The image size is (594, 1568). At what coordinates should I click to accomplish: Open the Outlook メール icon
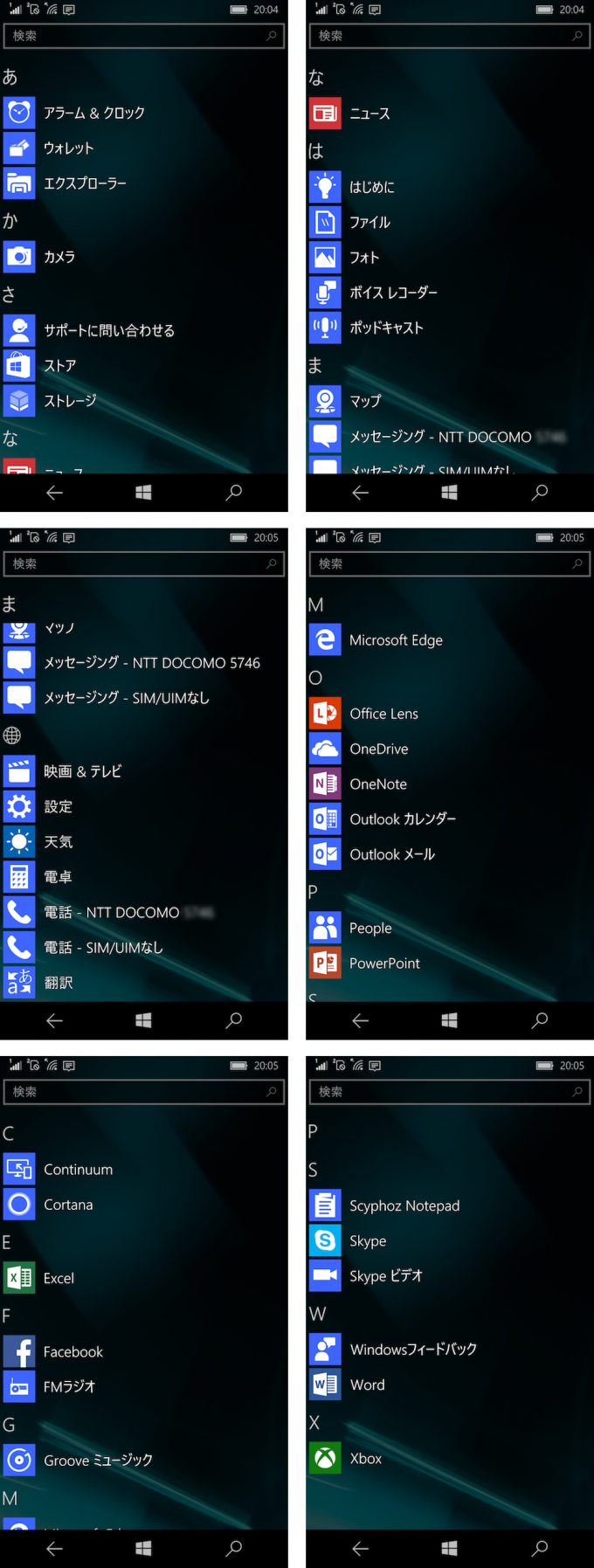click(x=325, y=854)
